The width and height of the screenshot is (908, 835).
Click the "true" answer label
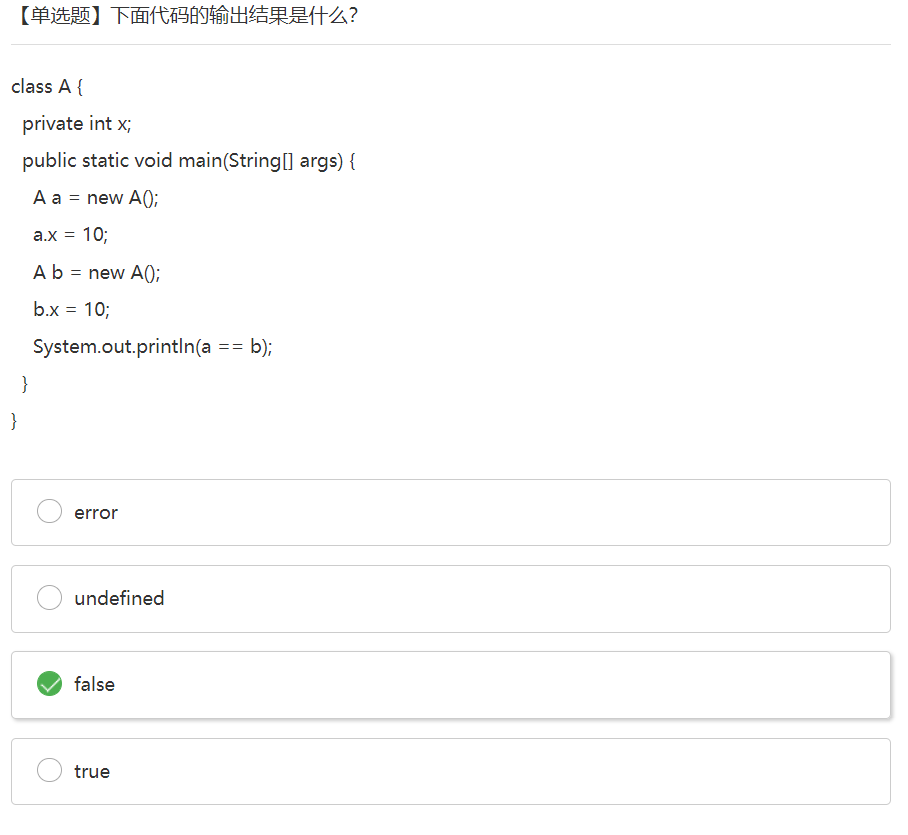click(x=92, y=771)
